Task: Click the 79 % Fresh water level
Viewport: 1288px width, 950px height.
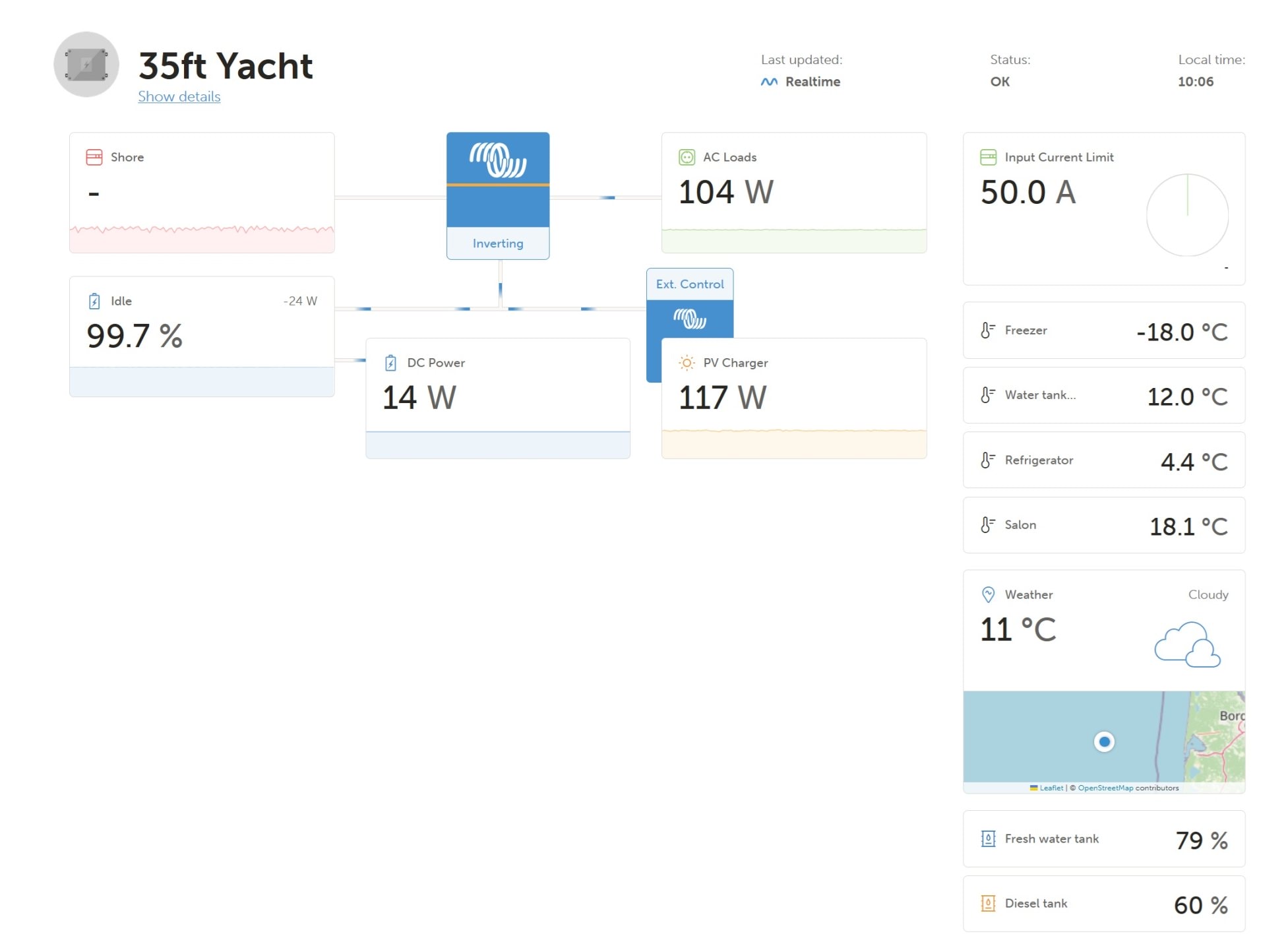Action: coord(1202,840)
